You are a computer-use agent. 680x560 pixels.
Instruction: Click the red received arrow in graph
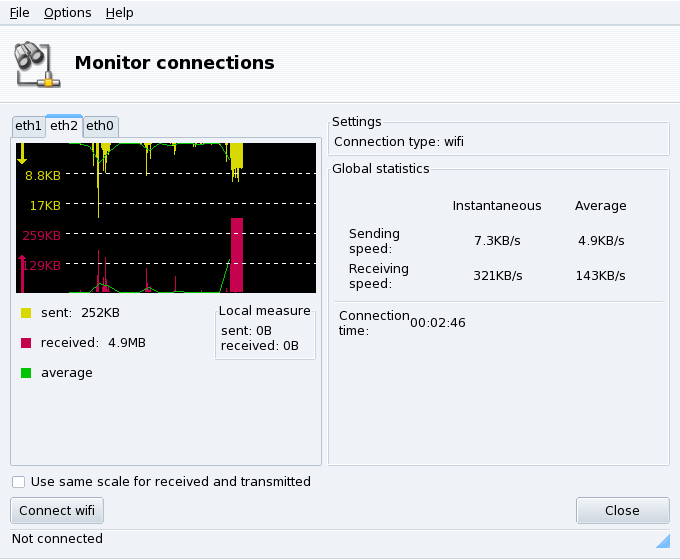pyautogui.click(x=22, y=270)
